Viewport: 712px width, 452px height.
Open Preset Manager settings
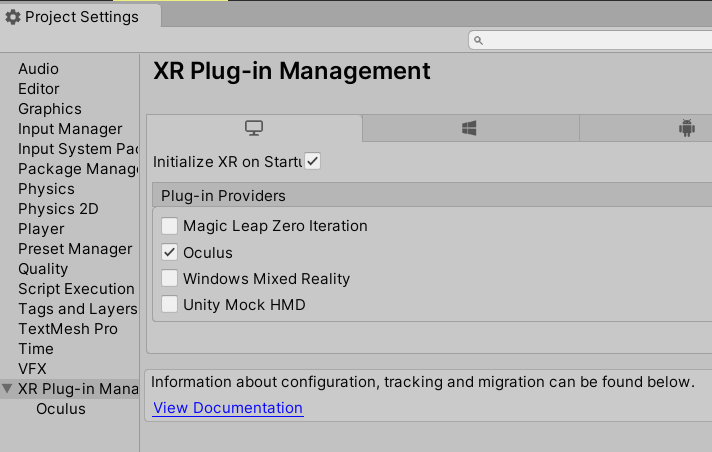(75, 249)
